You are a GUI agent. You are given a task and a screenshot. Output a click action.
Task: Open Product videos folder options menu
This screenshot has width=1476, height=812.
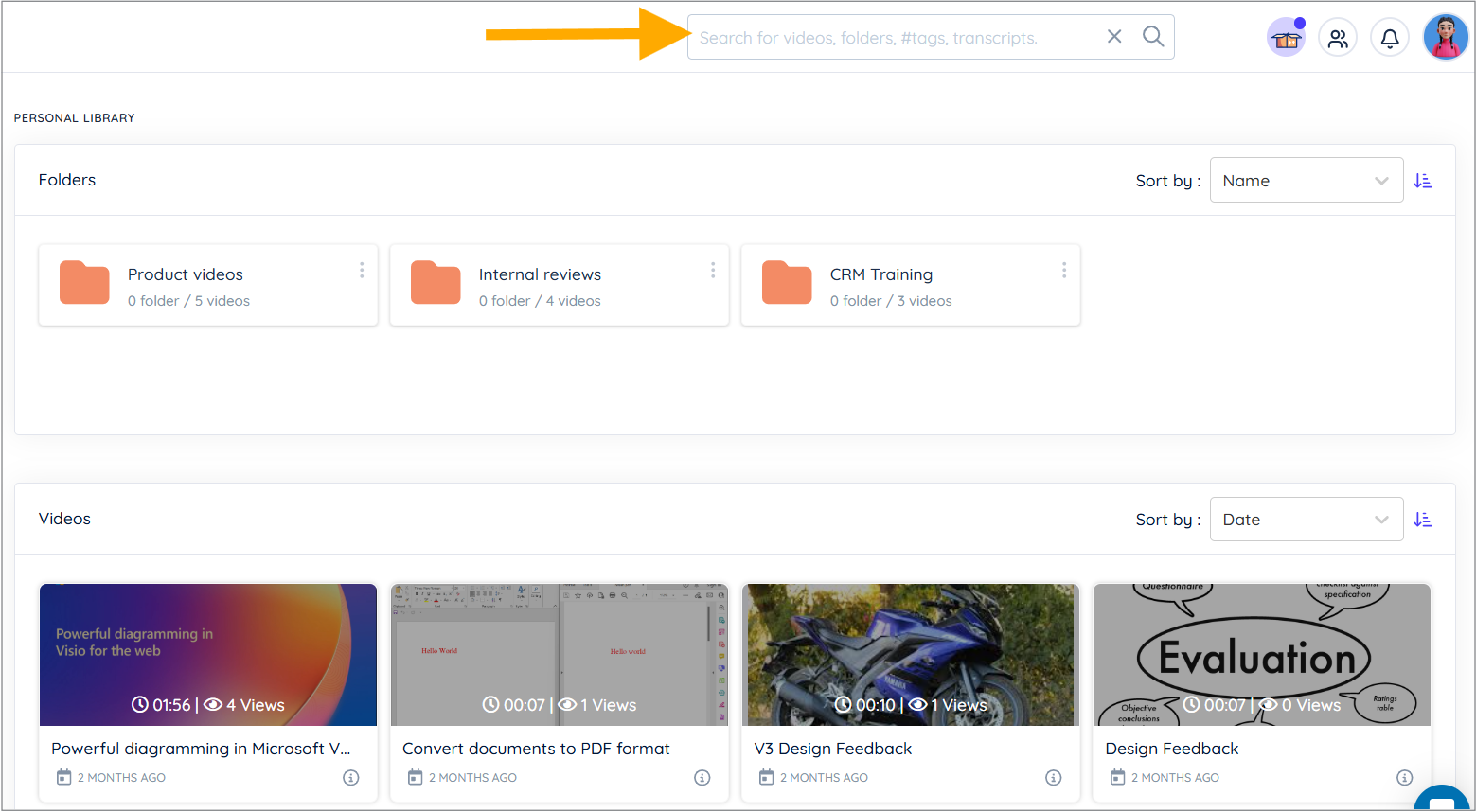point(362,271)
